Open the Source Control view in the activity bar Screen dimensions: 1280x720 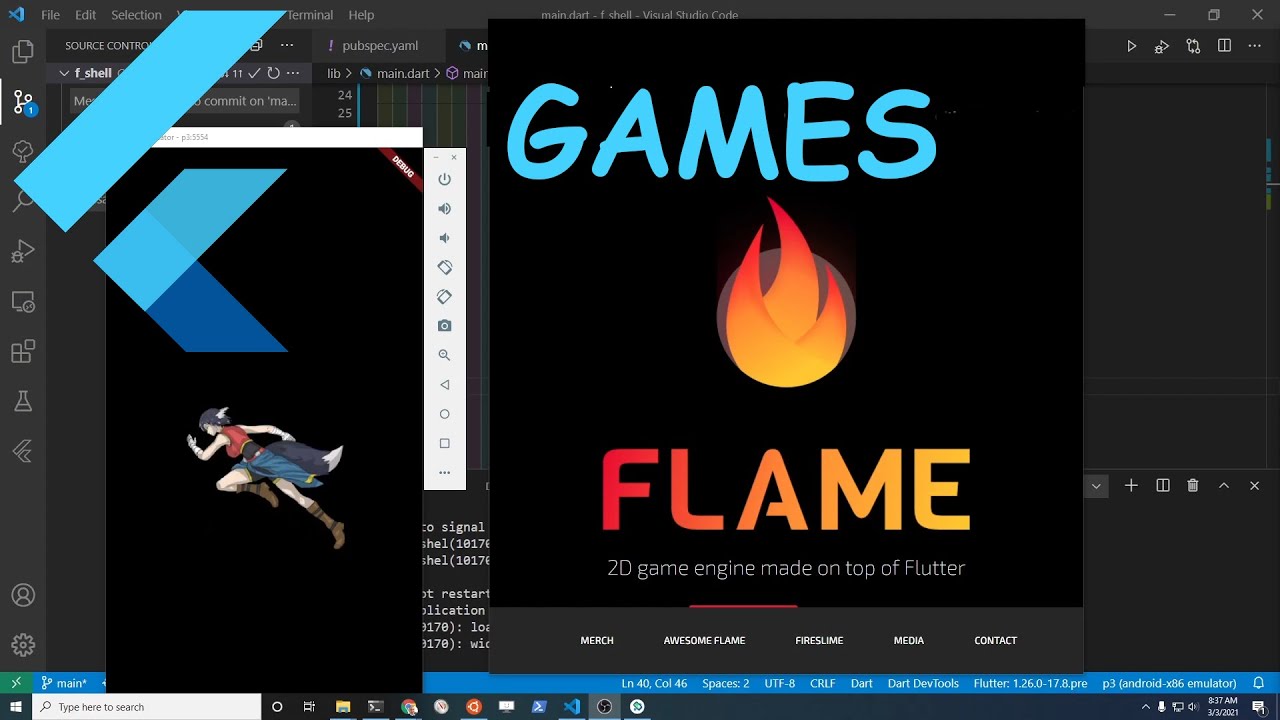23,101
